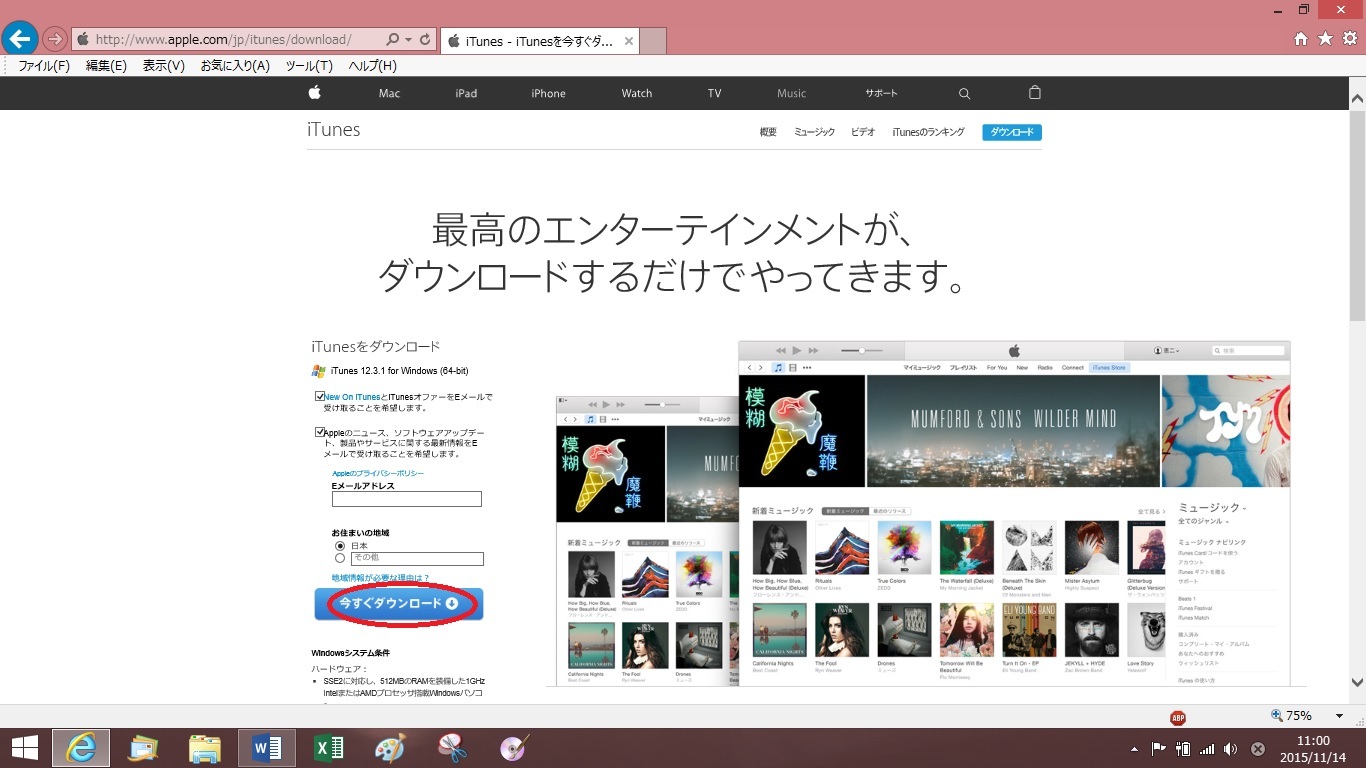This screenshot has height=768, width=1366.
Task: Click the 今すぐダウンロード button
Action: tap(399, 604)
